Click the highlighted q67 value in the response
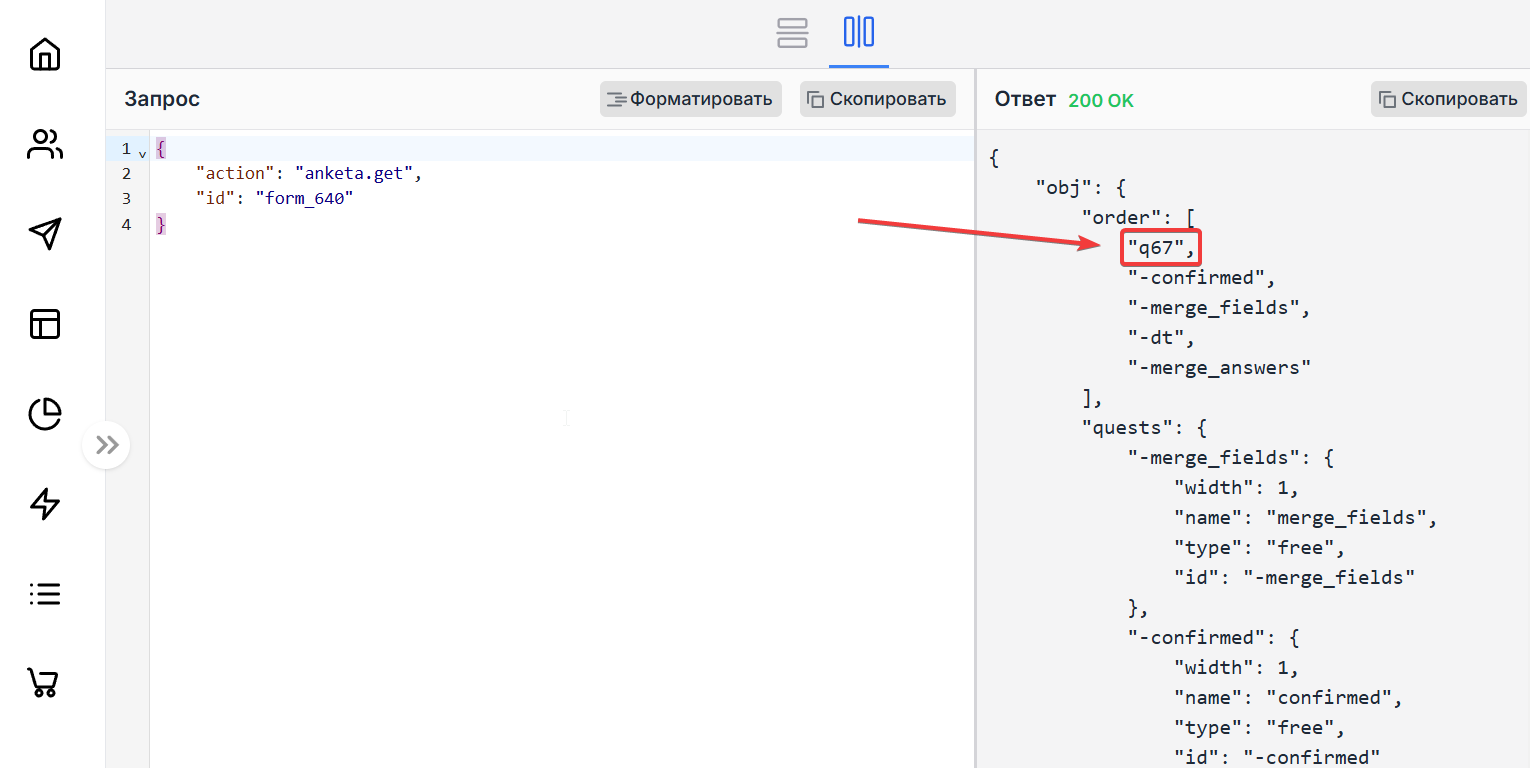This screenshot has height=768, width=1530. pyautogui.click(x=1160, y=247)
